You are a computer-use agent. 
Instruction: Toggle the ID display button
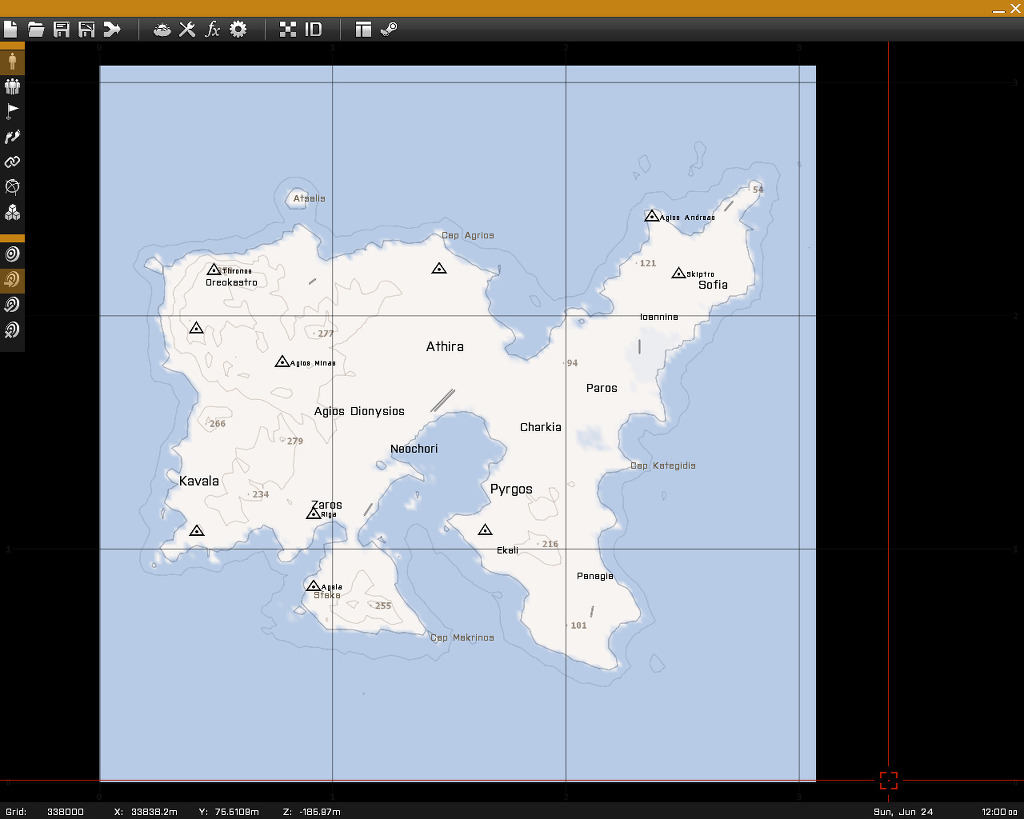click(314, 29)
